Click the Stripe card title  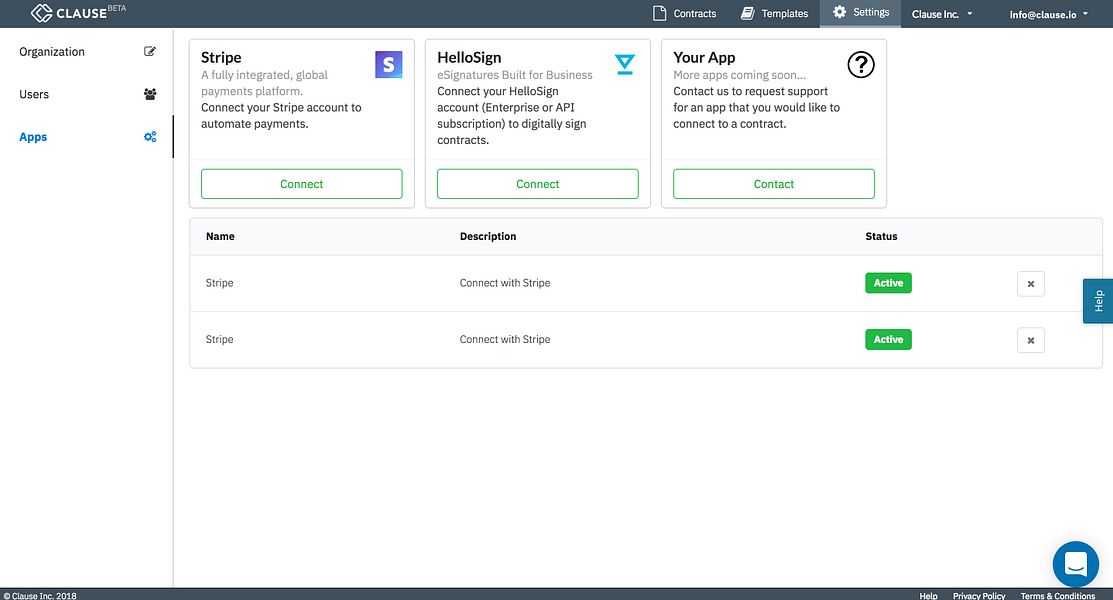[221, 58]
